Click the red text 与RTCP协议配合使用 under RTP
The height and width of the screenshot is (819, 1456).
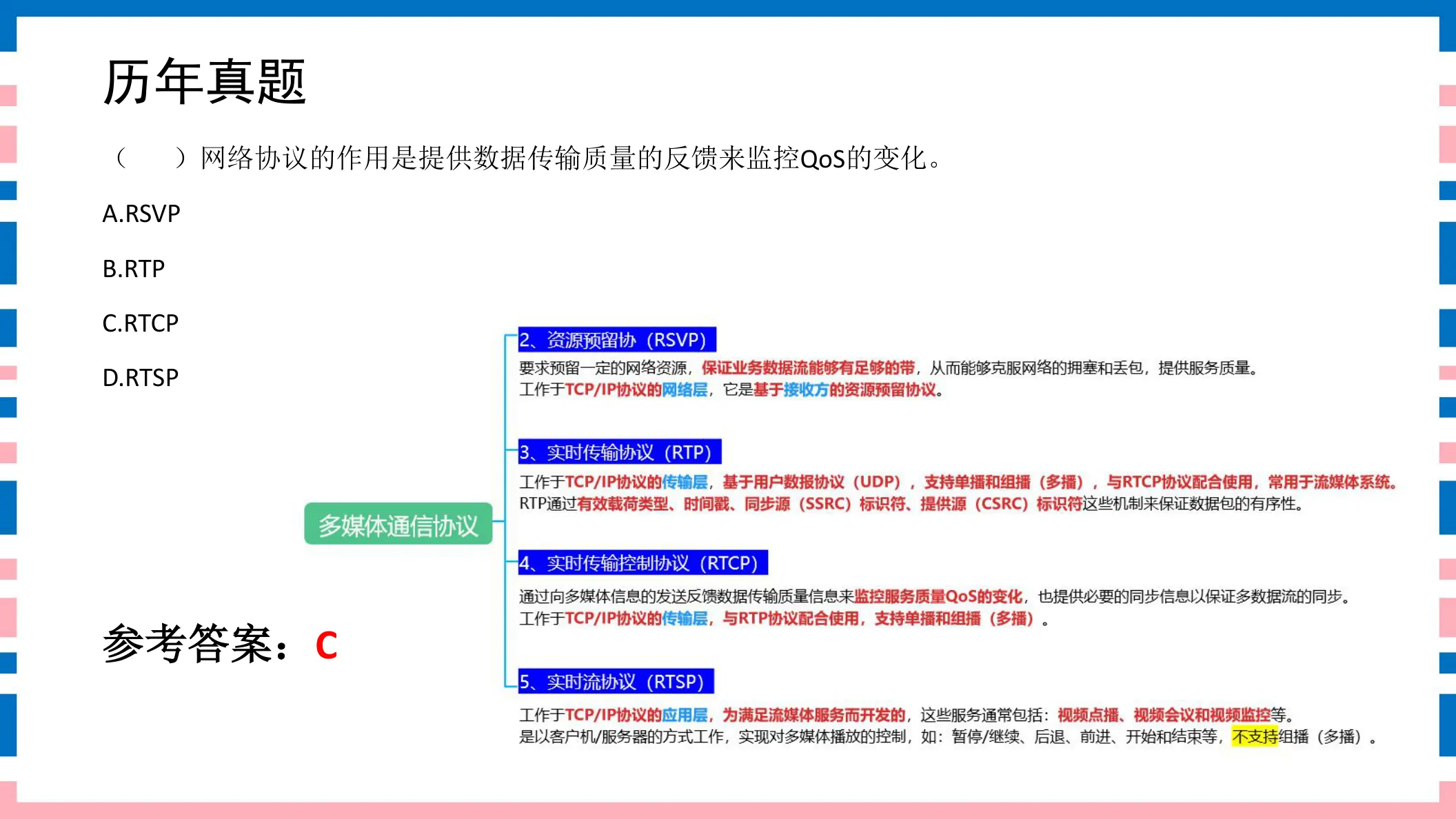click(x=1180, y=482)
